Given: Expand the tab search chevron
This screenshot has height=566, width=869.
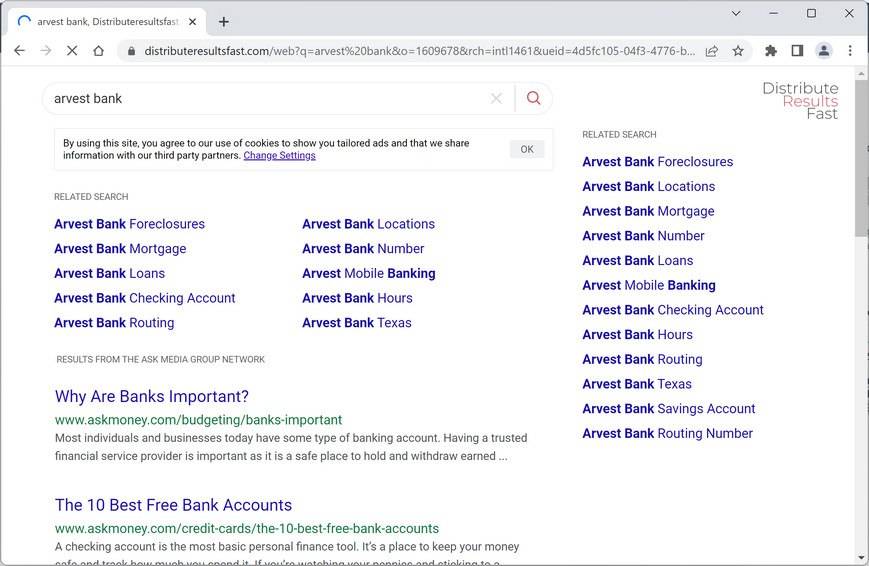Looking at the screenshot, I should [736, 14].
